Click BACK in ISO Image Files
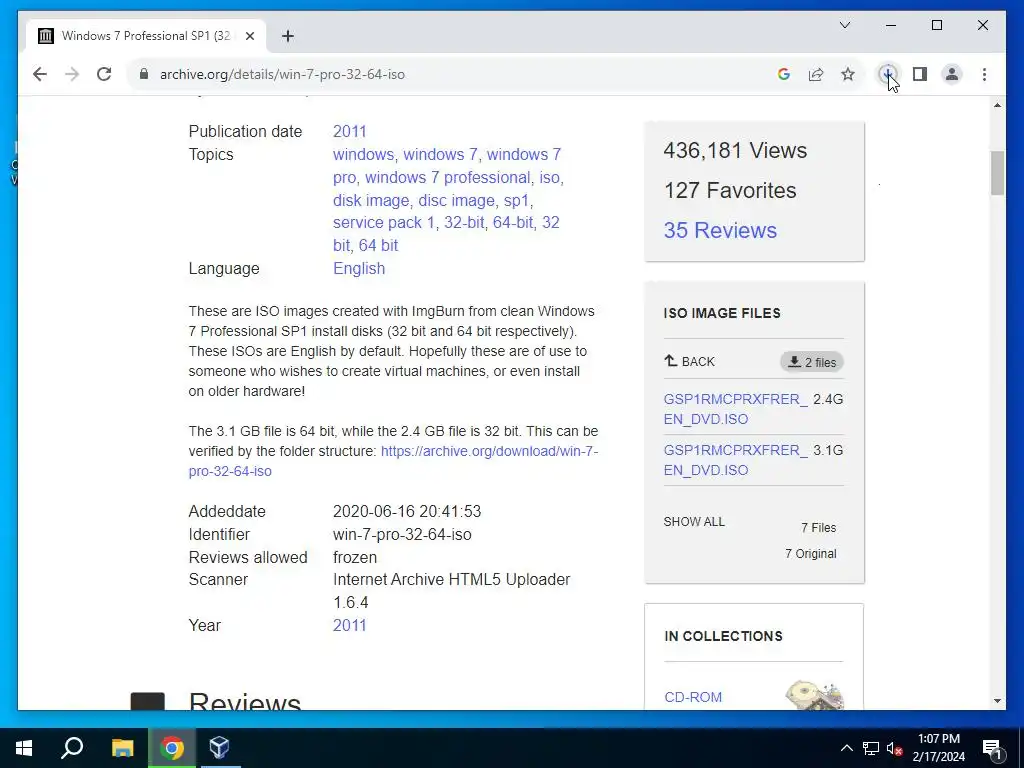 click(x=690, y=361)
